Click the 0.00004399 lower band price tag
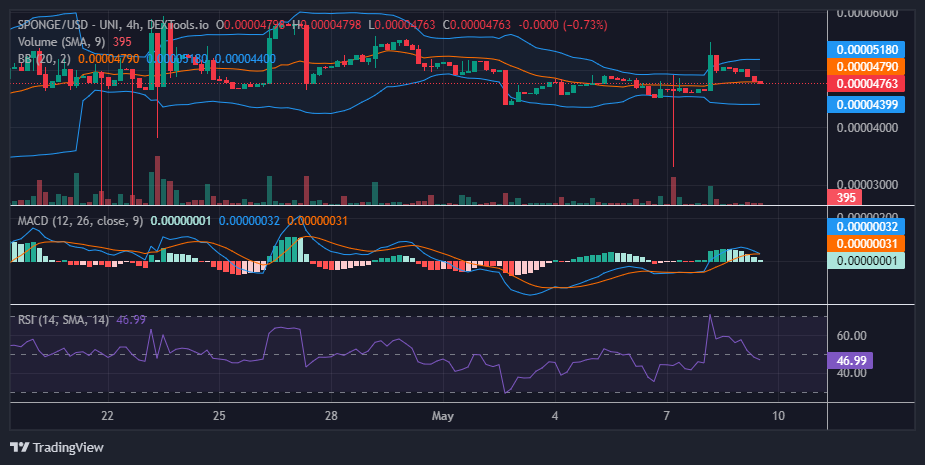This screenshot has width=925, height=465. click(x=866, y=104)
